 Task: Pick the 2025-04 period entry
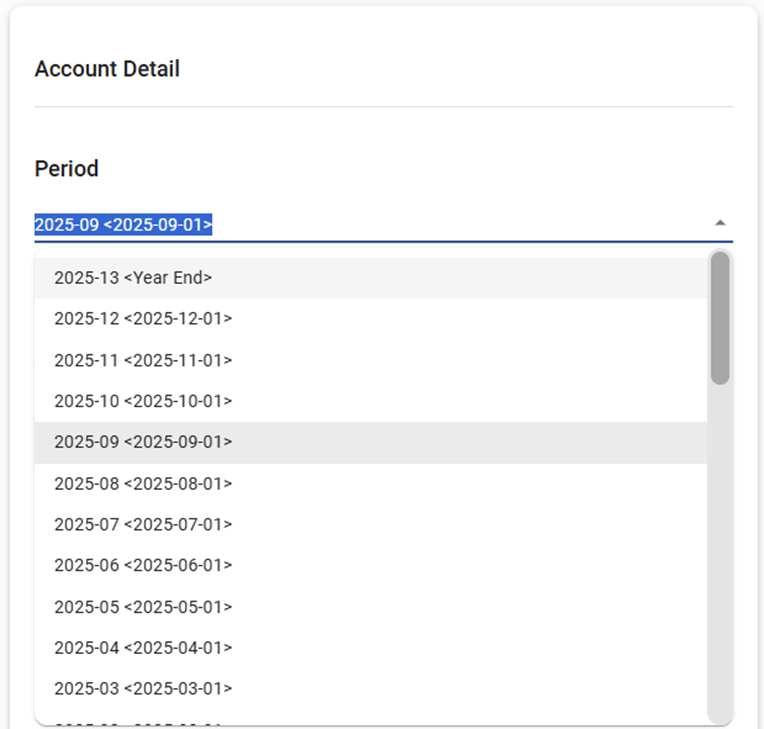(x=143, y=648)
